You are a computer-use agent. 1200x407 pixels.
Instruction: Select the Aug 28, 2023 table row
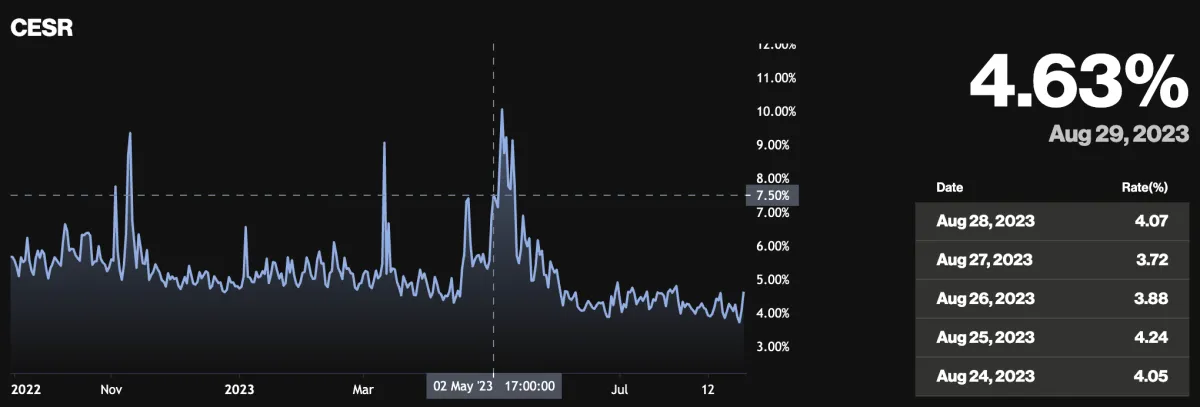tap(1052, 221)
